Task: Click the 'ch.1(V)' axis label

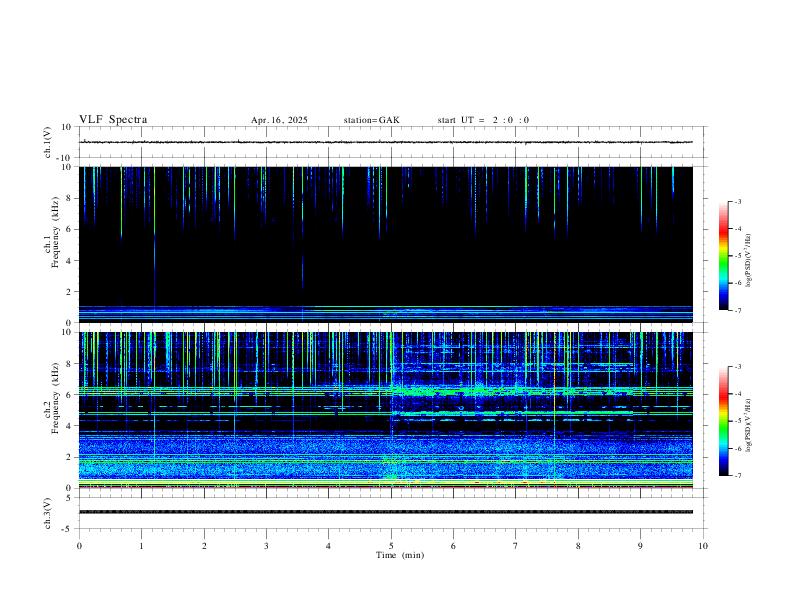Action: pyautogui.click(x=48, y=142)
